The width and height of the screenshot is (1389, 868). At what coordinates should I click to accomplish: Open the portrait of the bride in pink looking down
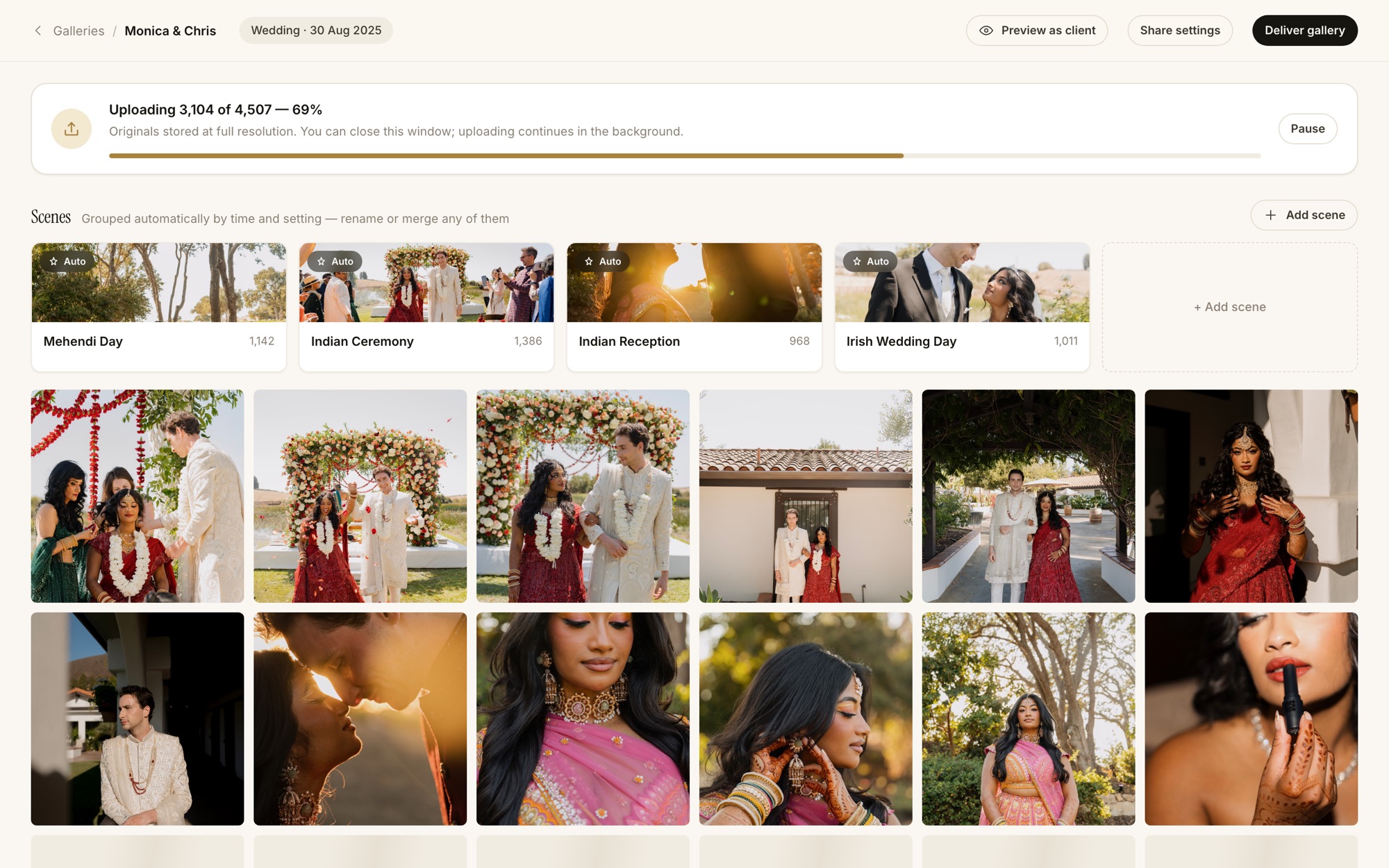point(583,719)
